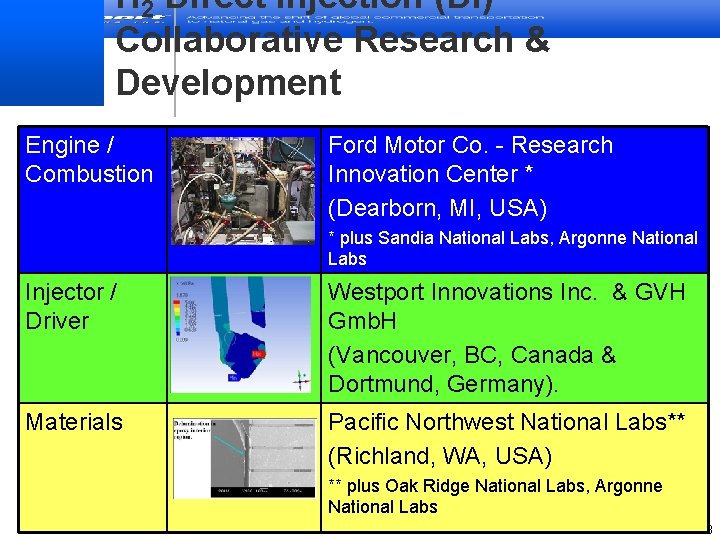Select the 'Materials' cell text
This screenshot has width=720, height=540.
(x=74, y=422)
